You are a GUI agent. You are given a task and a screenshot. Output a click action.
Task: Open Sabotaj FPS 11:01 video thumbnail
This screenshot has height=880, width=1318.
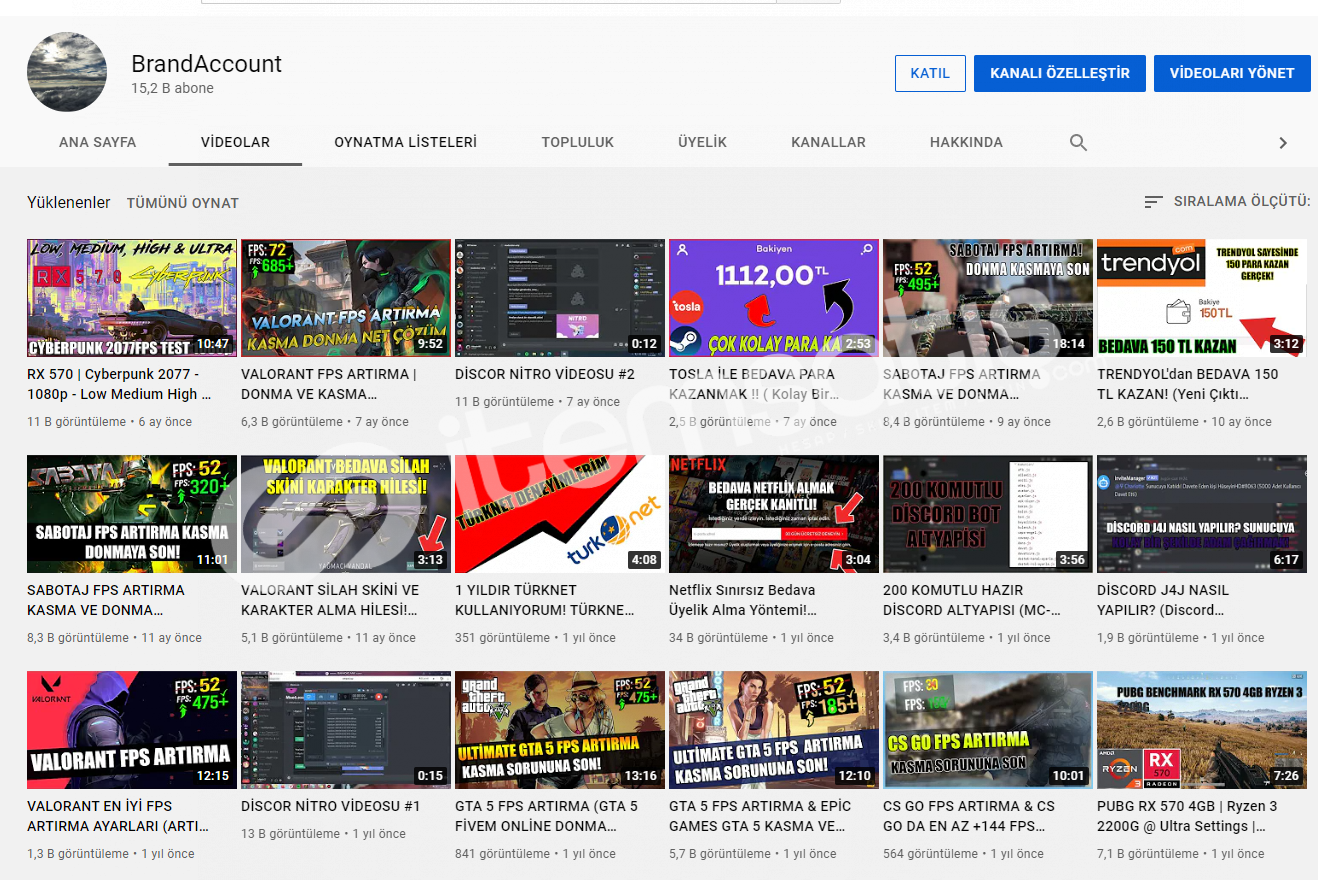[x=132, y=514]
